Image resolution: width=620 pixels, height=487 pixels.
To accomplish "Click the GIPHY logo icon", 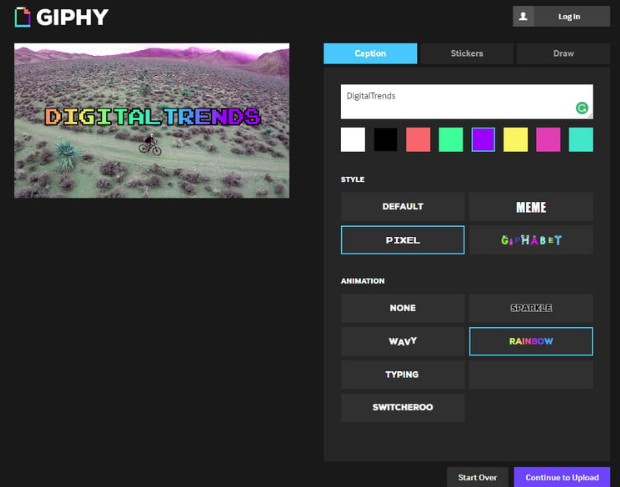I will coord(22,17).
